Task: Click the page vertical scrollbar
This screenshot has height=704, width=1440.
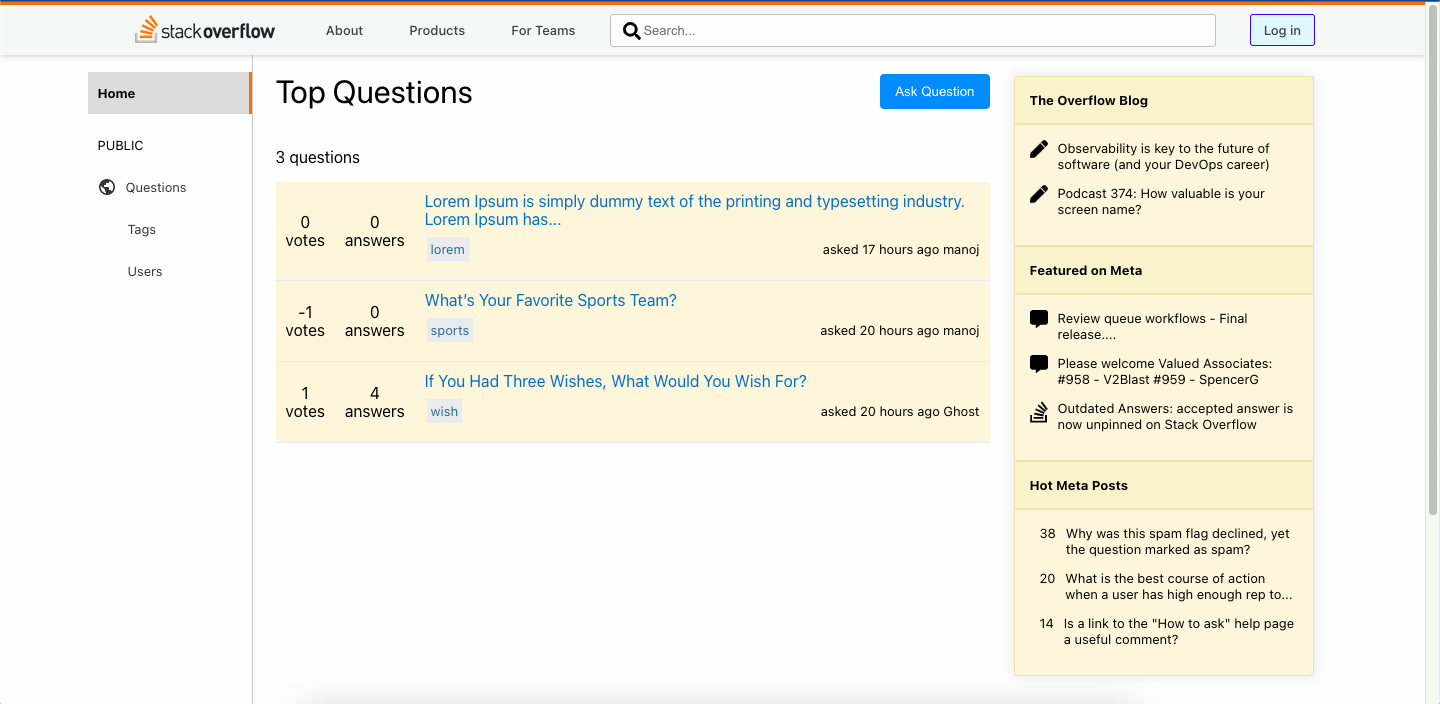Action: pyautogui.click(x=1432, y=260)
